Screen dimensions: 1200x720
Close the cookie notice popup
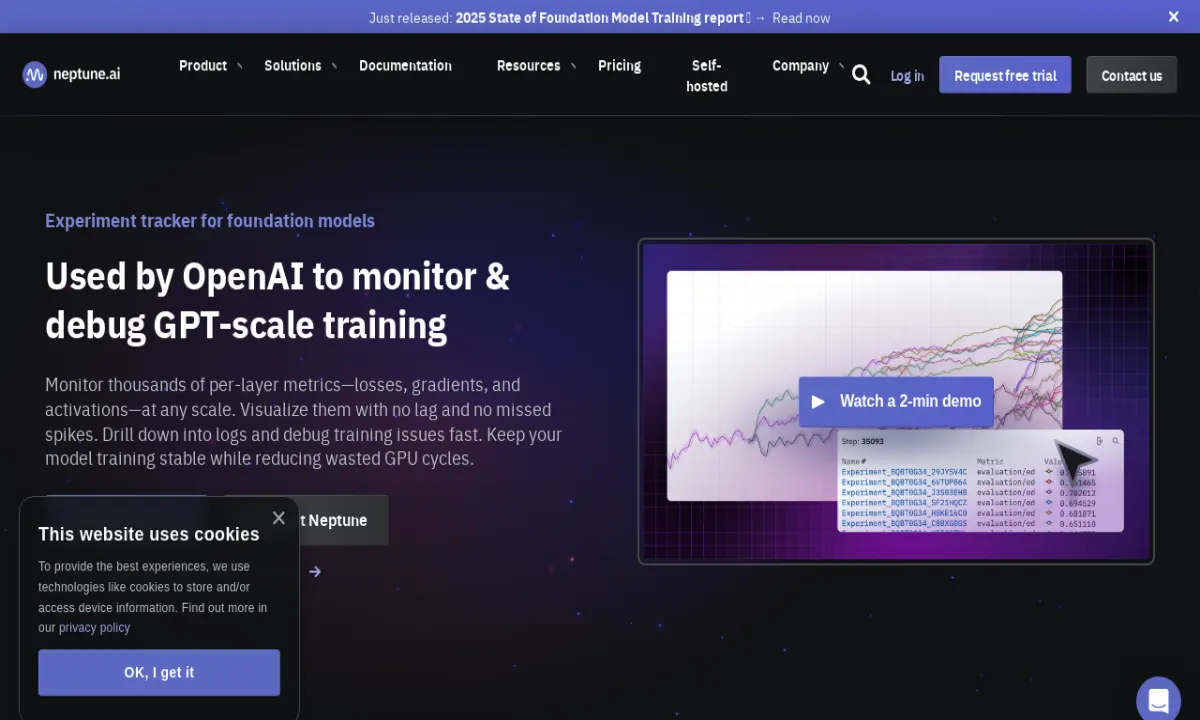pos(279,518)
